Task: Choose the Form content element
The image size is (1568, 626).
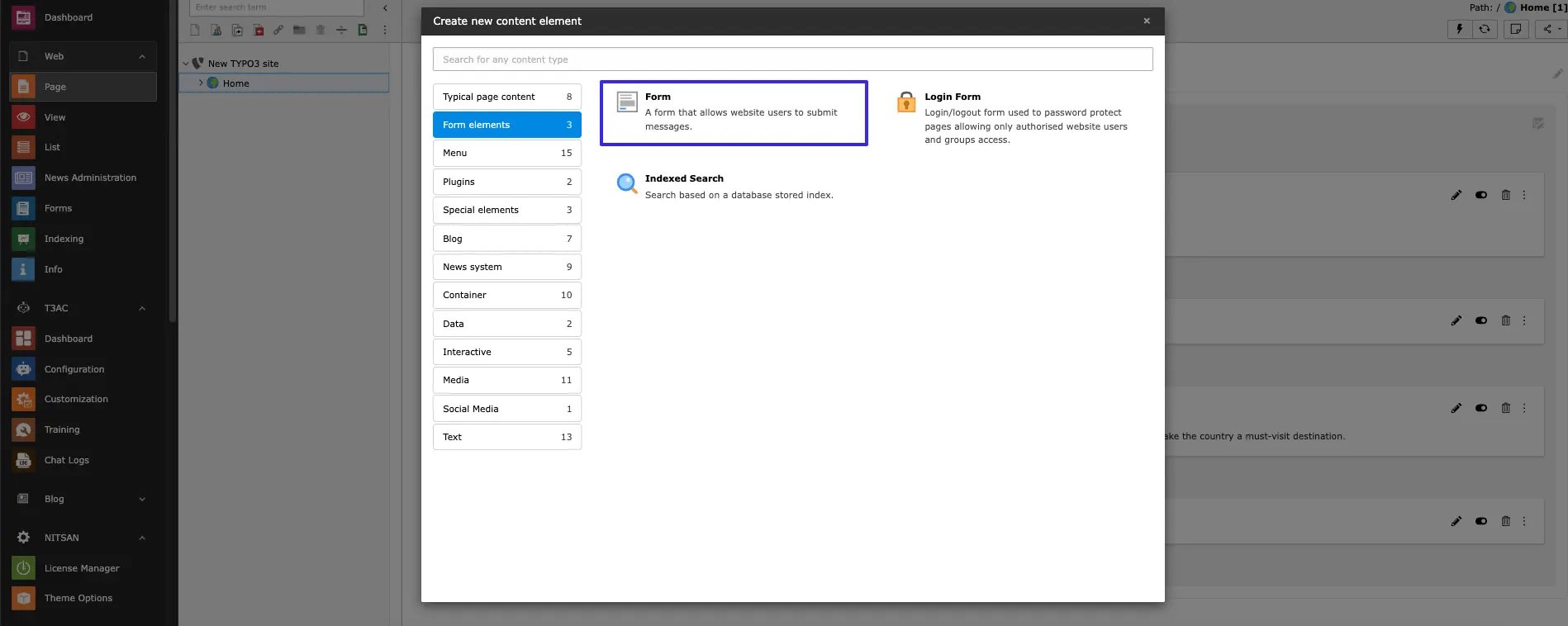Action: click(734, 112)
